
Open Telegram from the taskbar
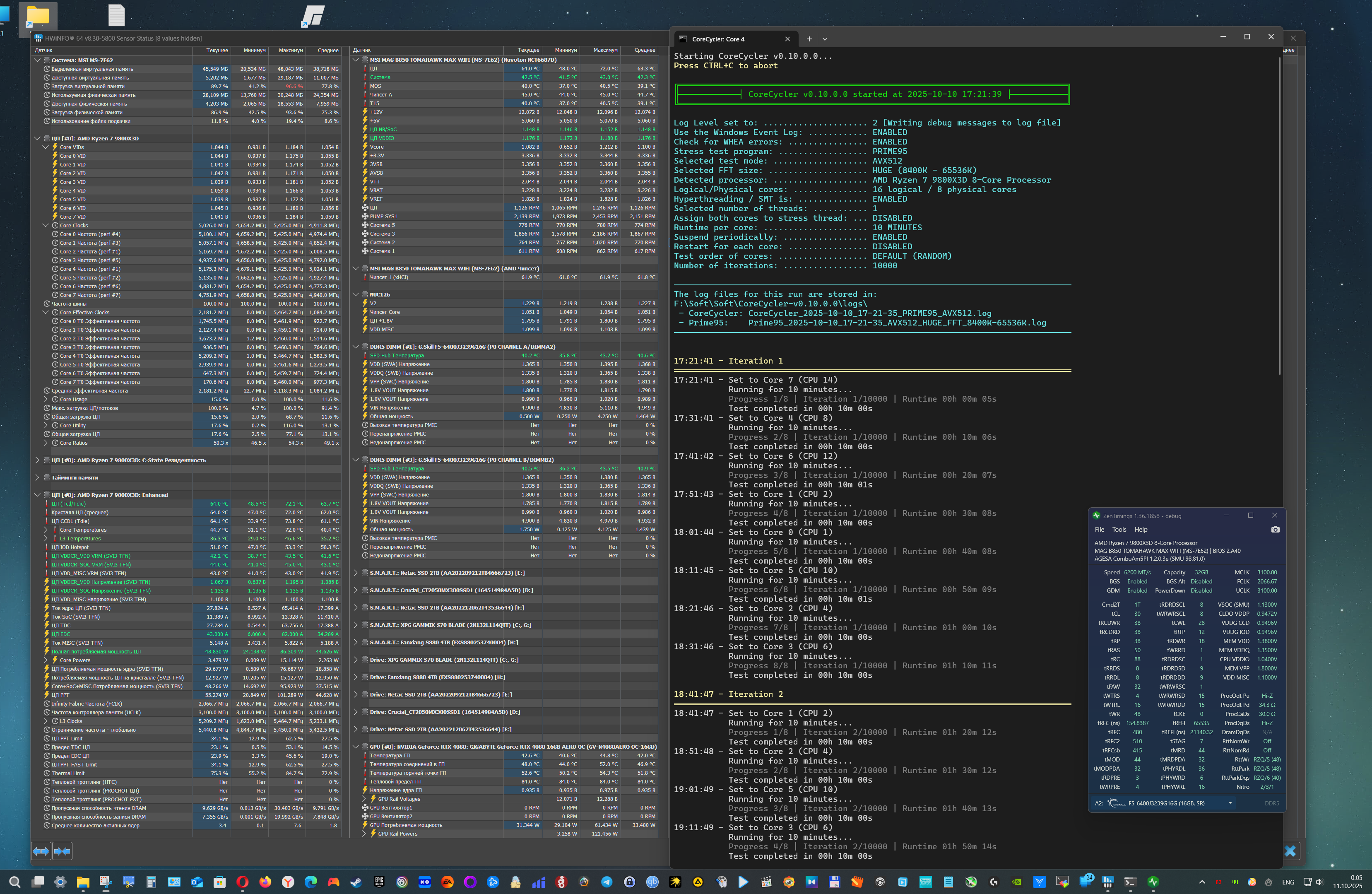607,882
